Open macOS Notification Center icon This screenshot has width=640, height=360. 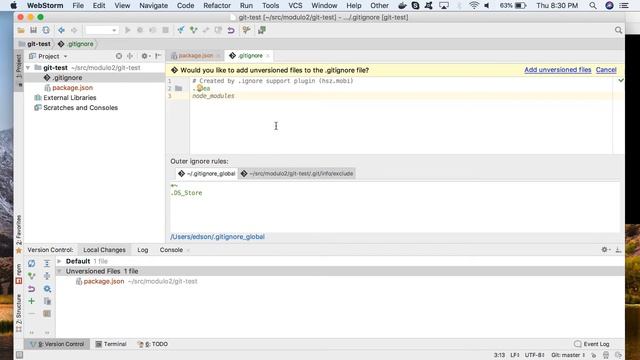[x=624, y=5]
